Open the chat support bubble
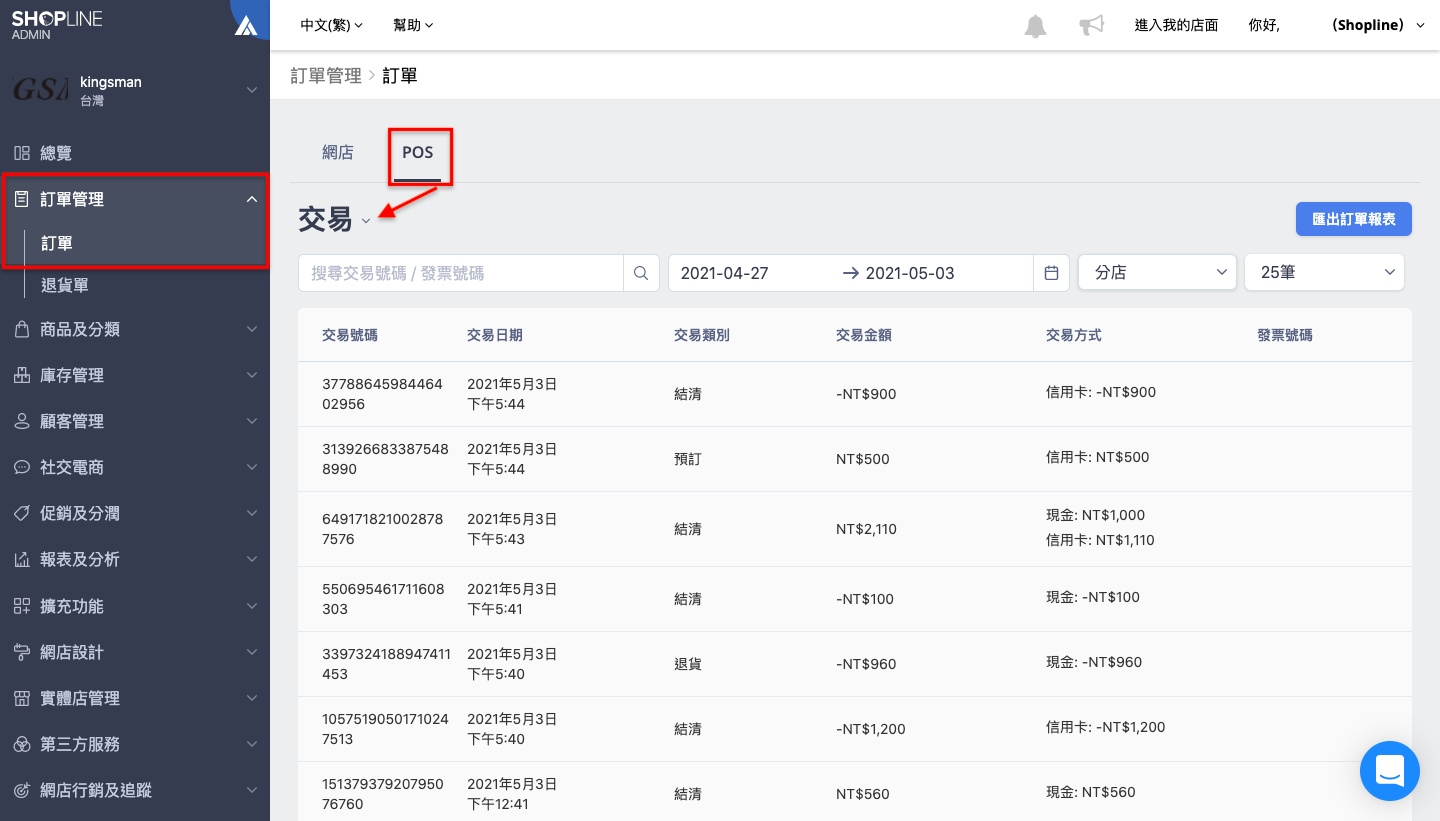Viewport: 1440px width, 821px height. click(1389, 771)
